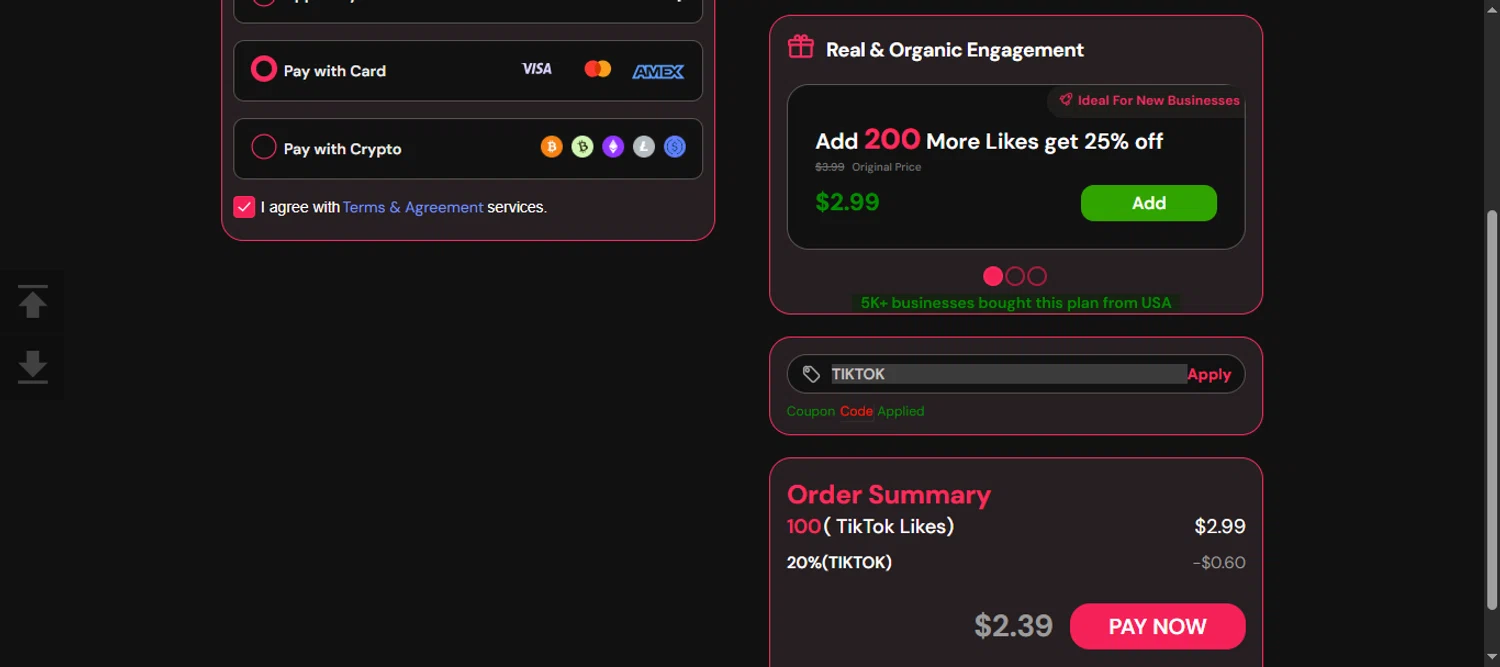Viewport: 1500px width, 667px height.
Task: Click the coupon tag icon
Action: click(x=812, y=374)
